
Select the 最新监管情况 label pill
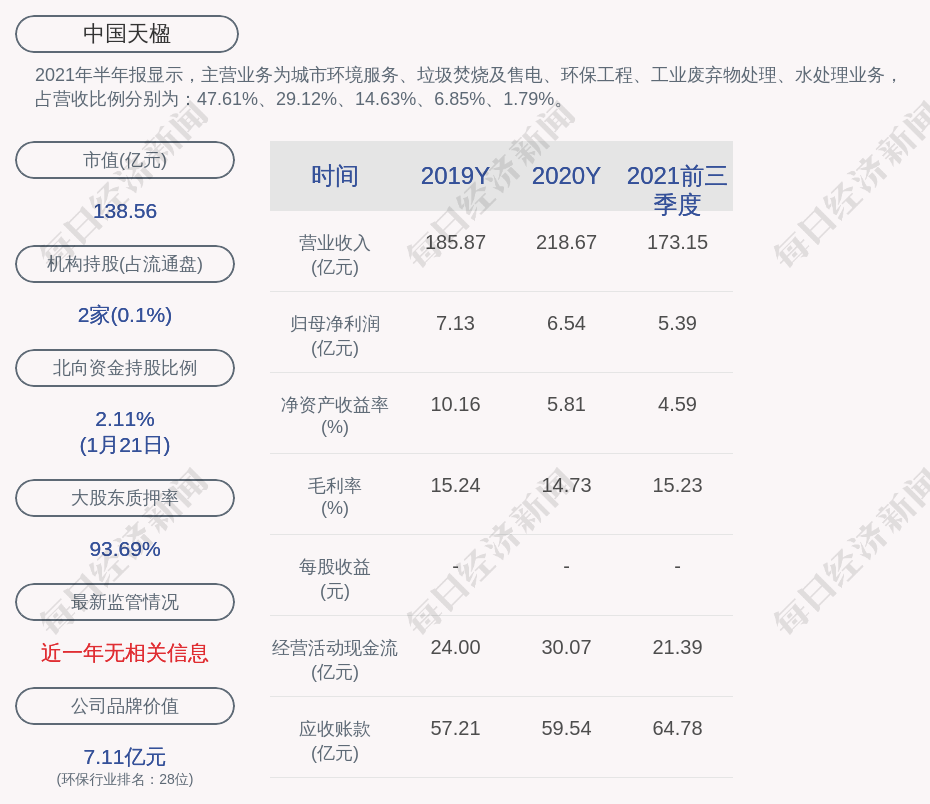pos(125,602)
